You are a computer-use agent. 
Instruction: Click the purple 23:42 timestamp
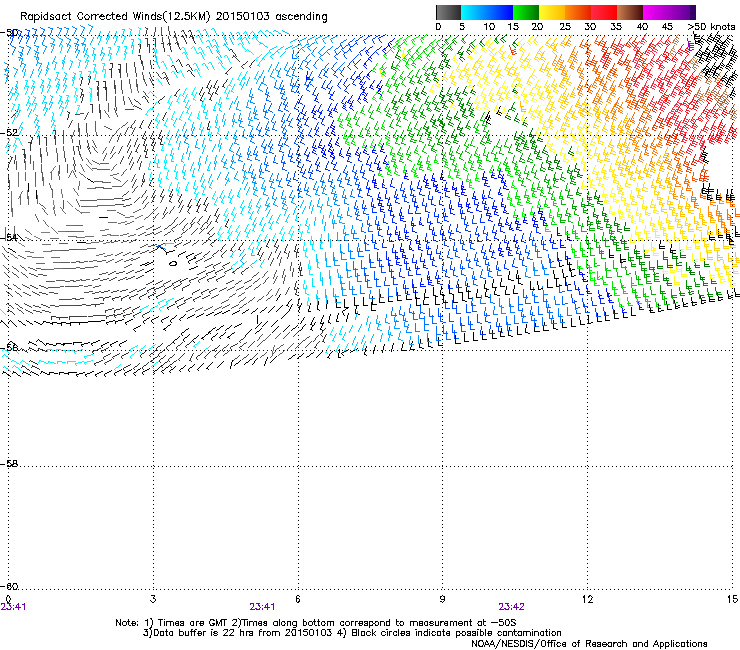(512, 607)
